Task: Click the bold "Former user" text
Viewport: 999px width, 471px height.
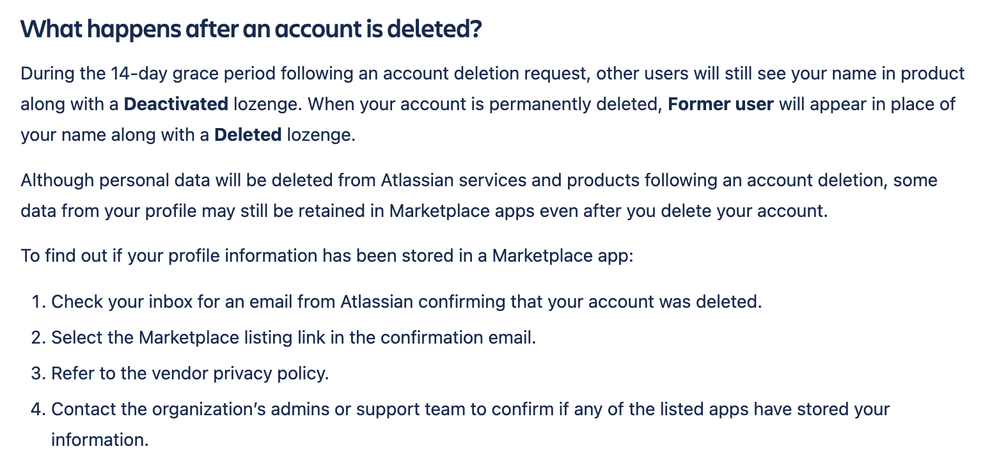Action: pyautogui.click(x=721, y=105)
